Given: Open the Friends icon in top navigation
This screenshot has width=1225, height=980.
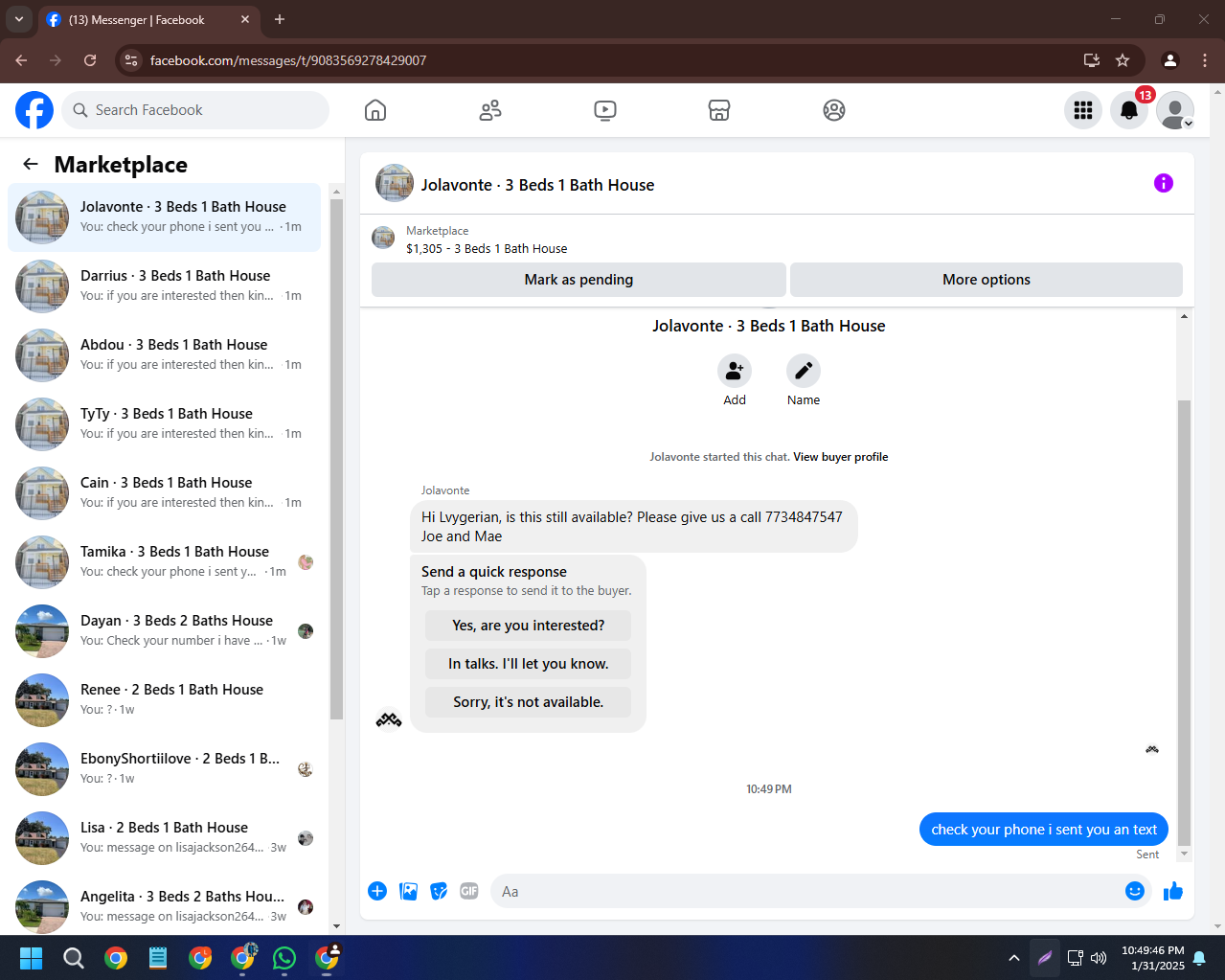Looking at the screenshot, I should point(490,110).
